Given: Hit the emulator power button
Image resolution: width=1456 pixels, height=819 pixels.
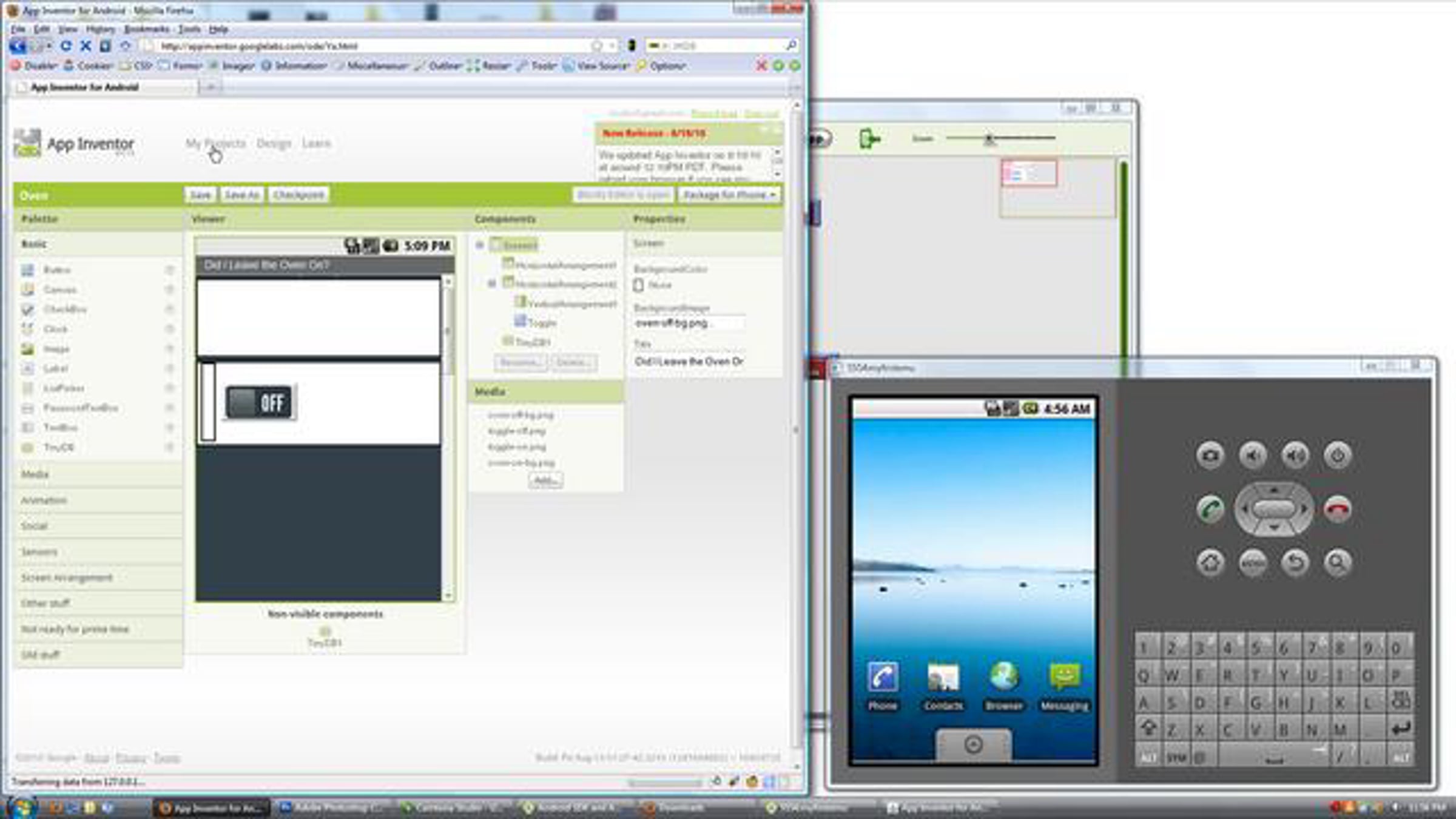Looking at the screenshot, I should (1338, 456).
